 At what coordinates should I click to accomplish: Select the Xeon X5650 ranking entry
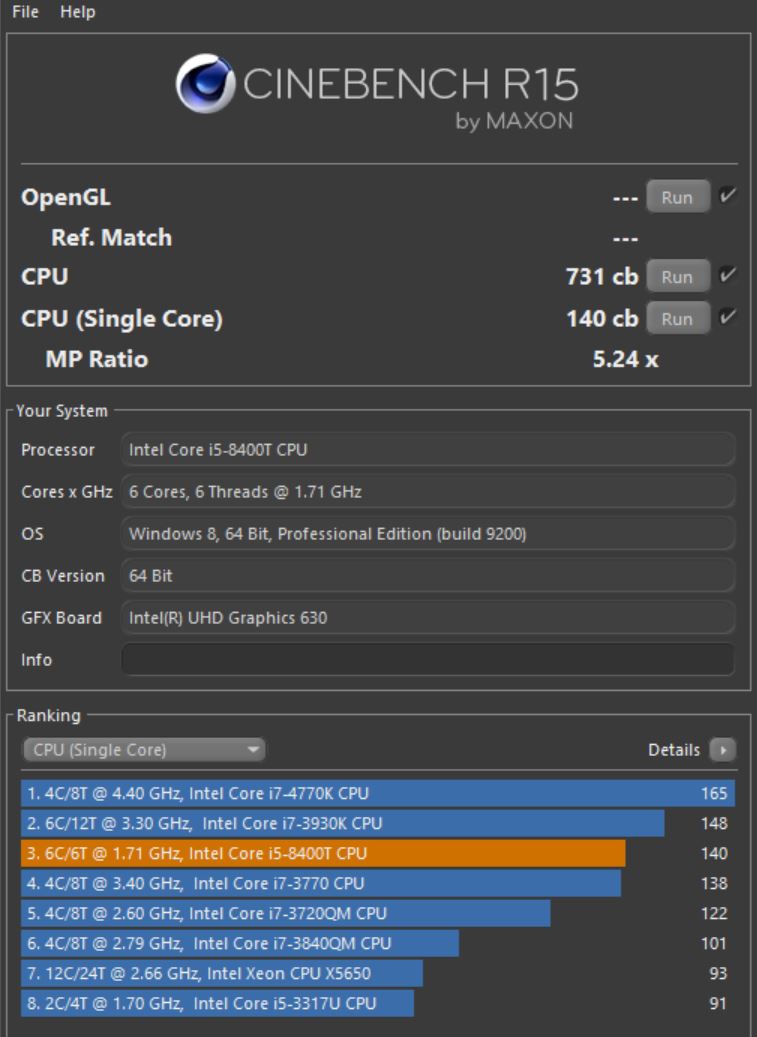click(222, 973)
